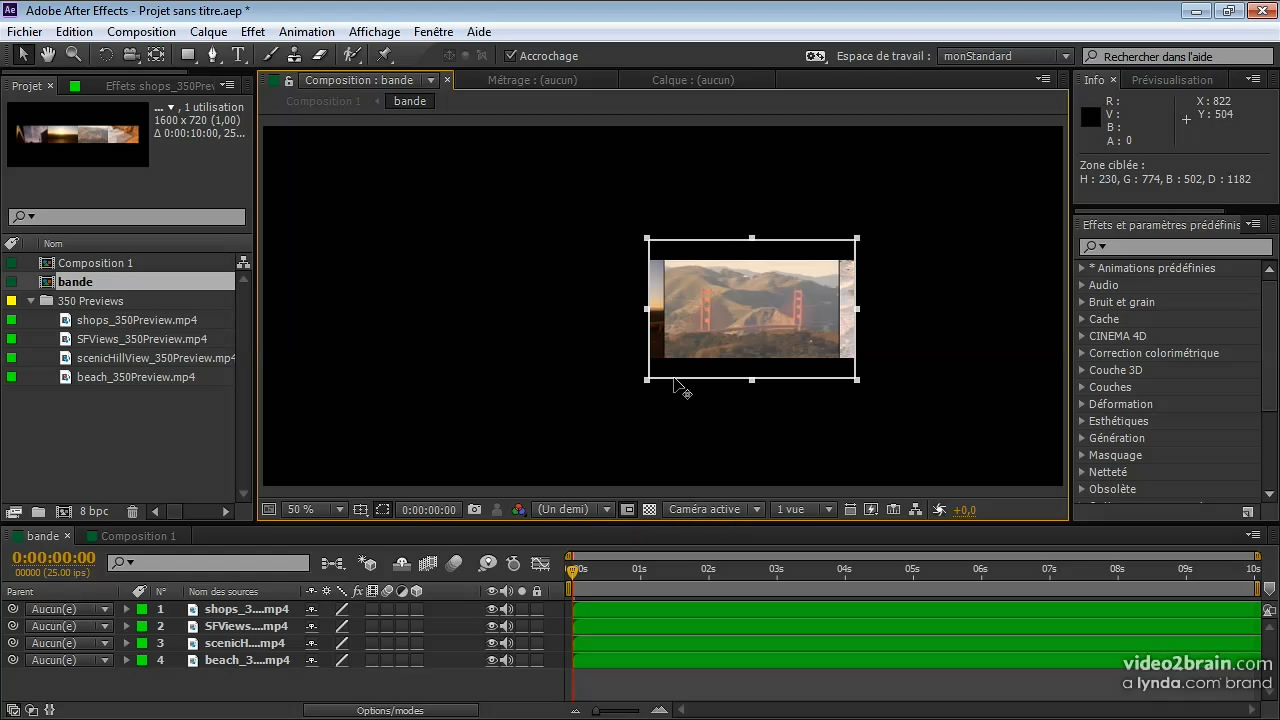Expand the Correction colorimétrique effects category
1280x720 pixels.
(1082, 353)
